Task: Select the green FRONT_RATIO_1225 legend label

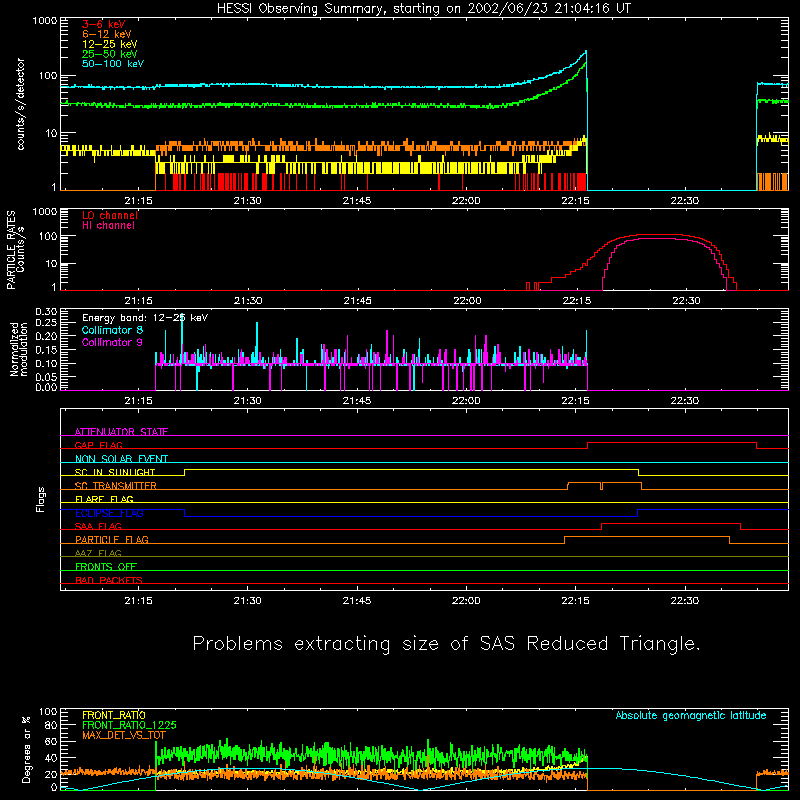Action: click(129, 725)
